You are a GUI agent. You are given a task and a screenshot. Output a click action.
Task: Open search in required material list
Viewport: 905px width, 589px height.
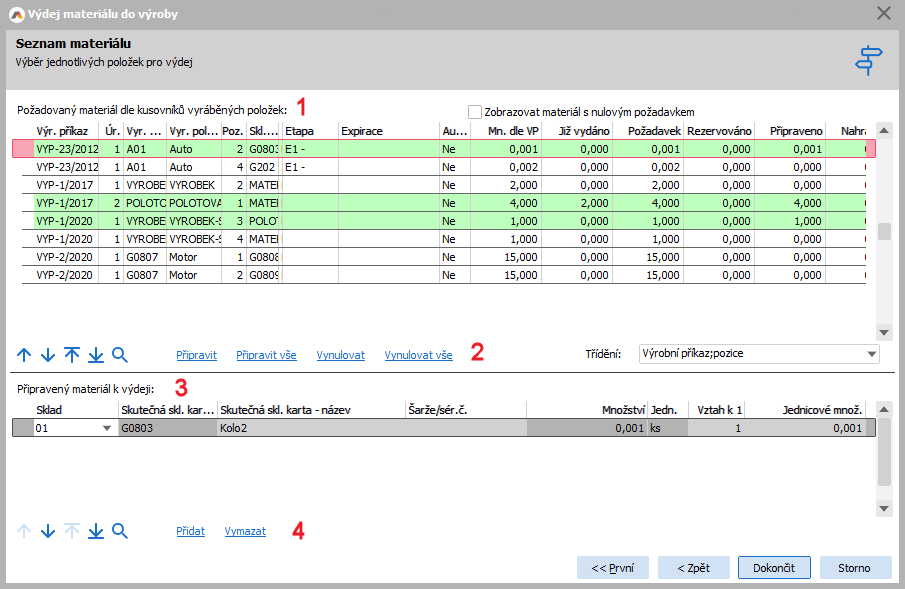pos(119,355)
